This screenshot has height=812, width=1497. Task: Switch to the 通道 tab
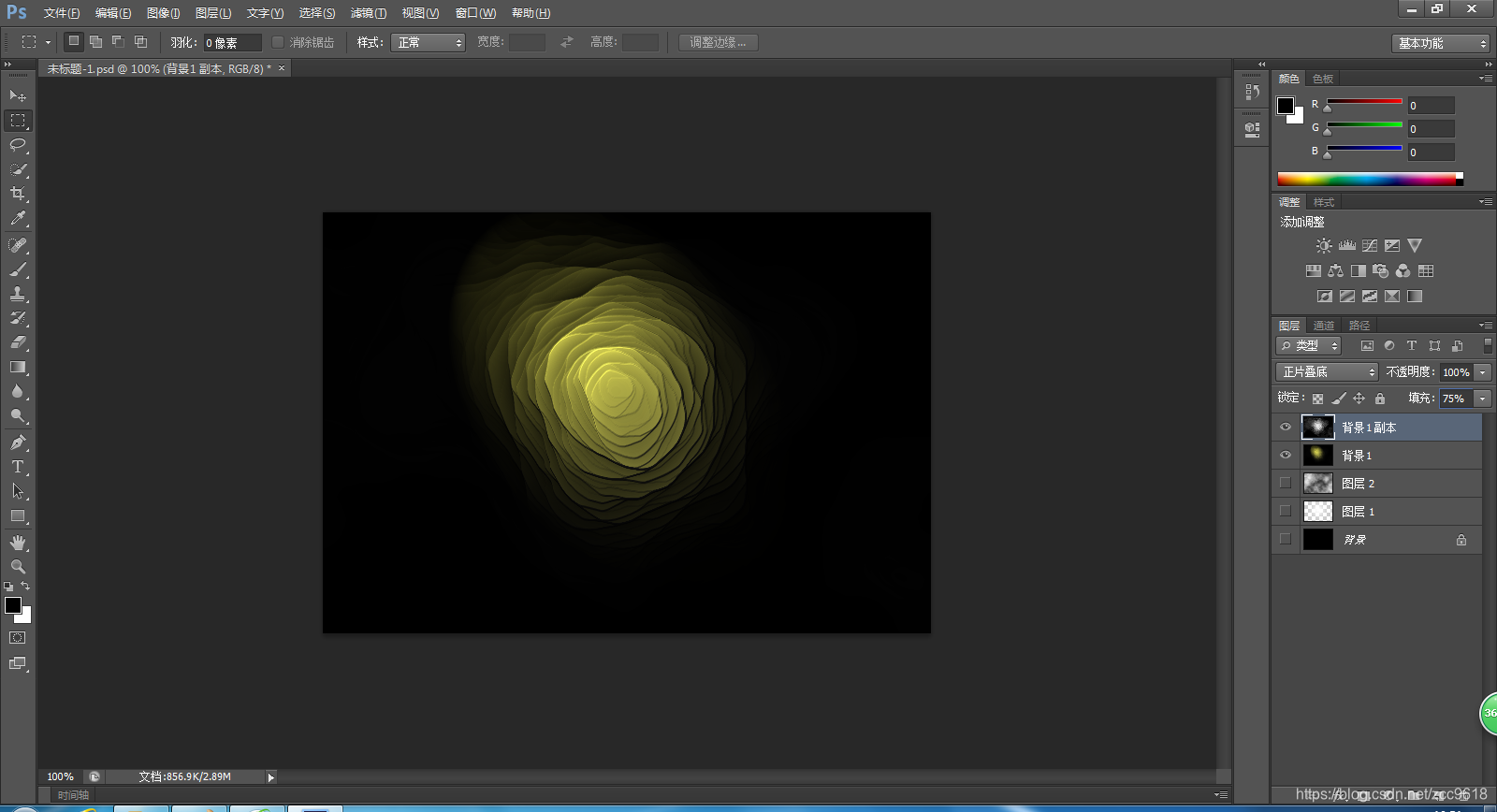(x=1324, y=326)
